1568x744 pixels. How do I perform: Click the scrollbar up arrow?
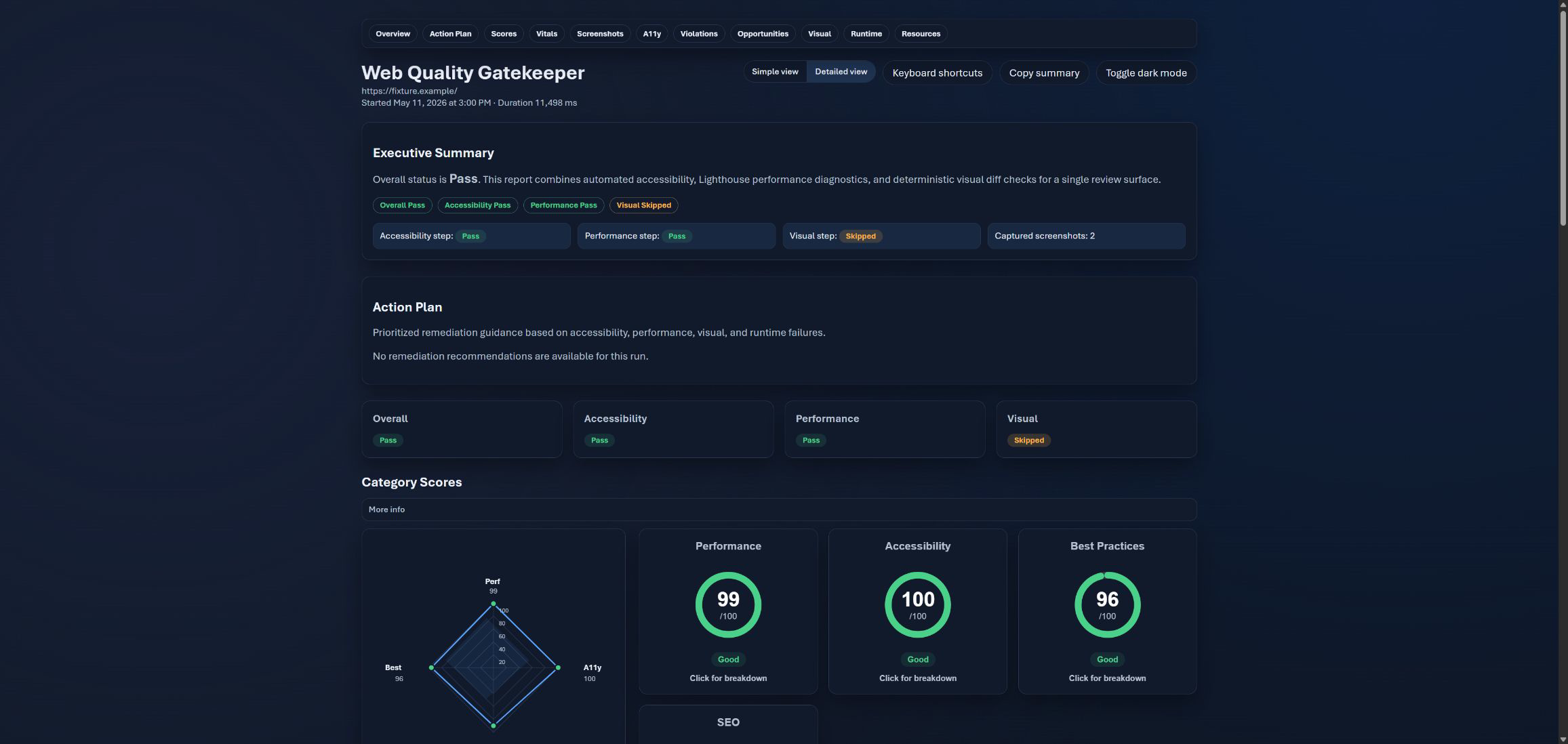[1563, 4]
